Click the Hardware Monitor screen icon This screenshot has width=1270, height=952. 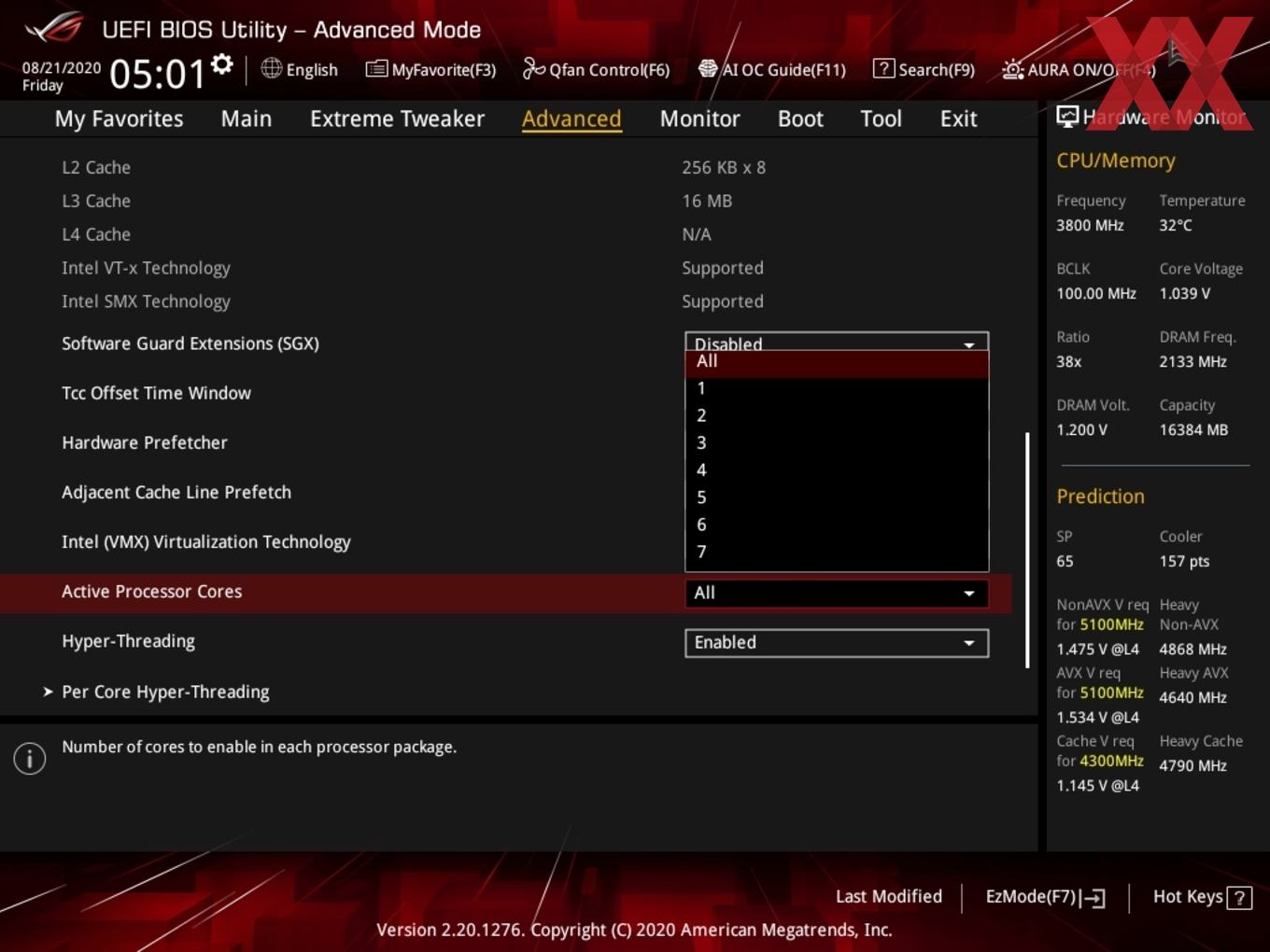click(x=1067, y=117)
